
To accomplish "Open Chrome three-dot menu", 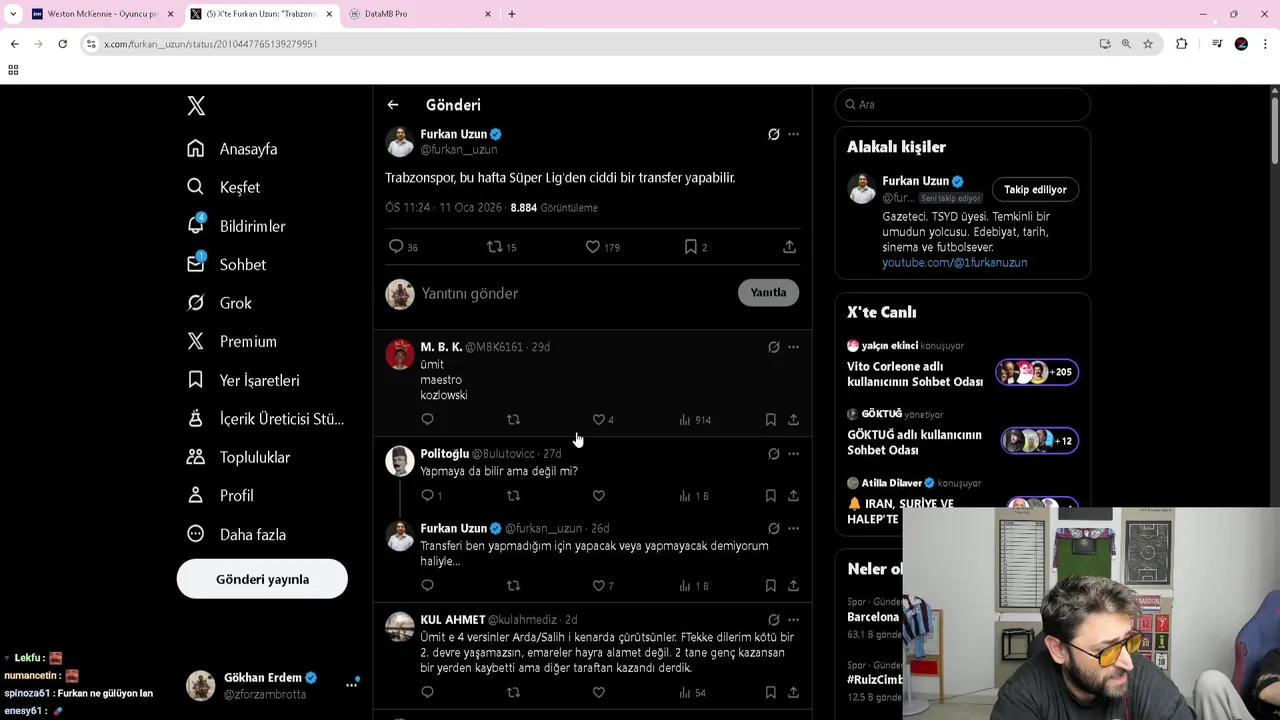I will (1265, 44).
